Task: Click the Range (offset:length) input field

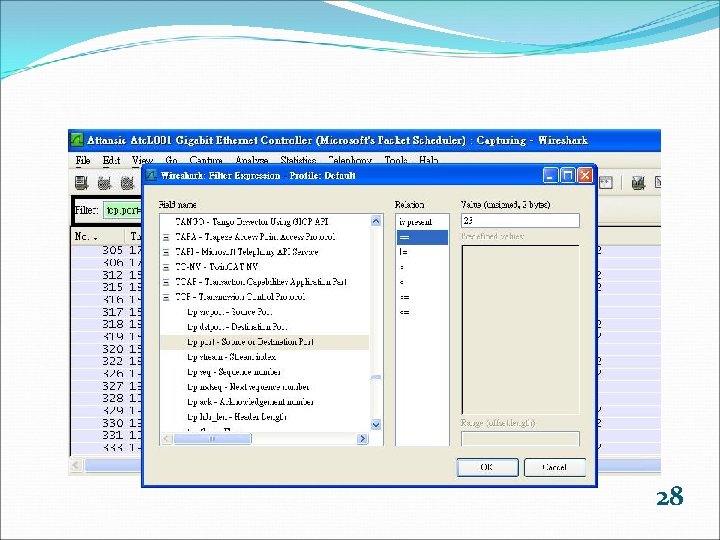Action: pyautogui.click(x=520, y=439)
